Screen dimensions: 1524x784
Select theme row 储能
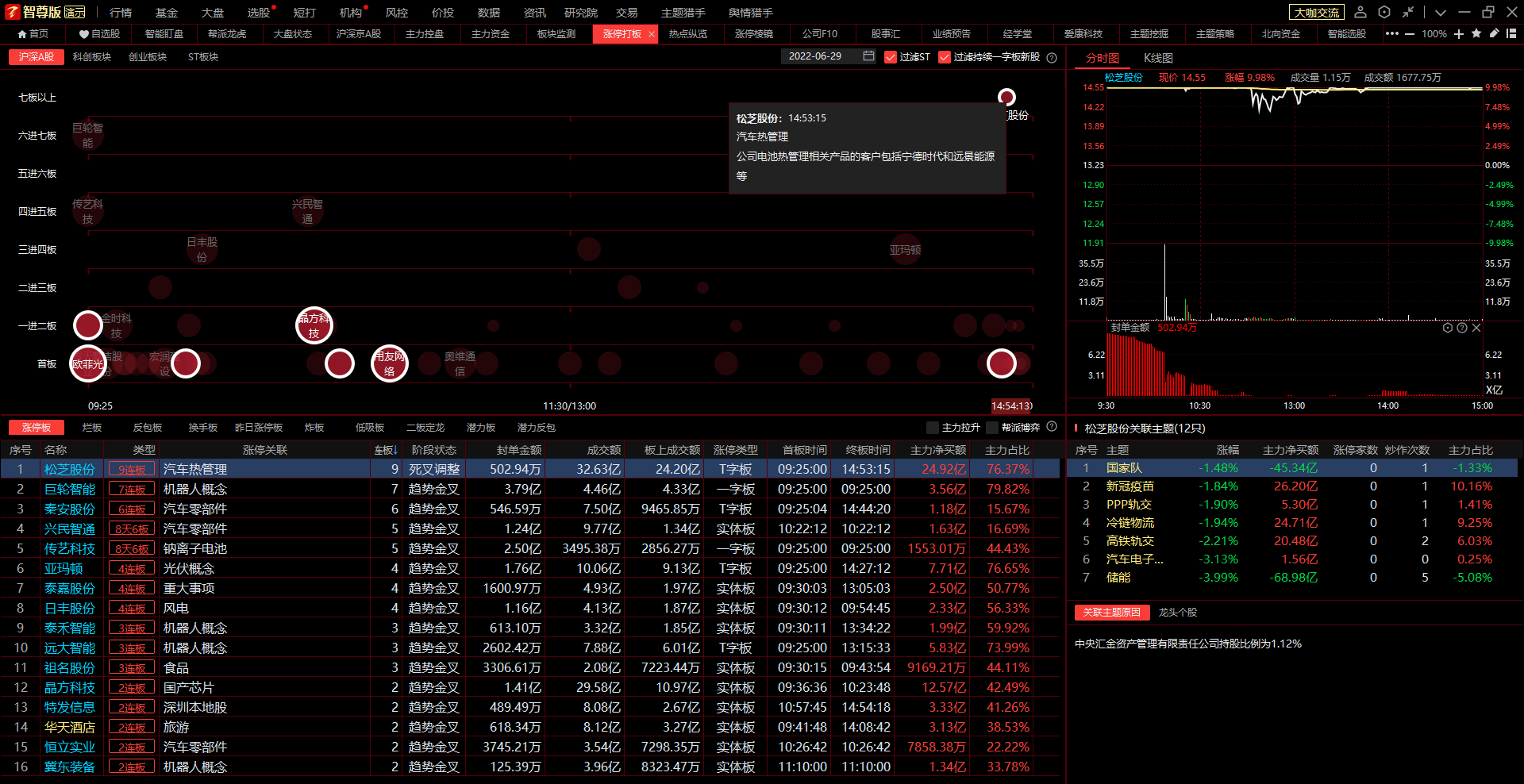[x=1292, y=578]
